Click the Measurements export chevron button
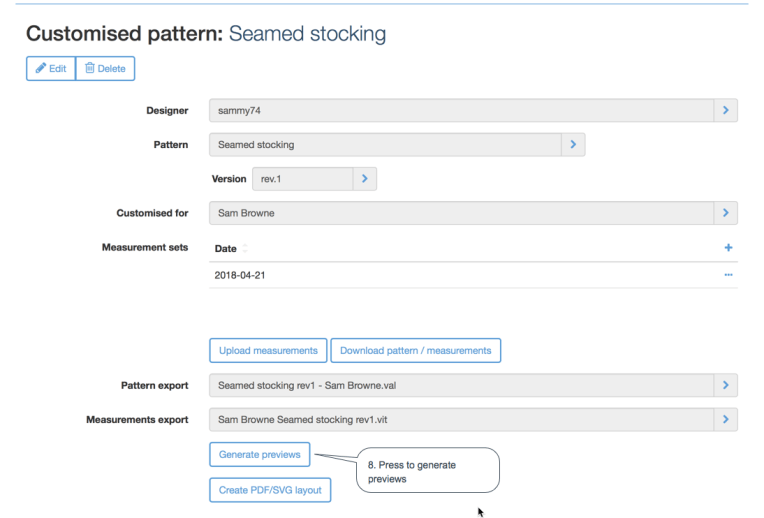 [x=726, y=420]
